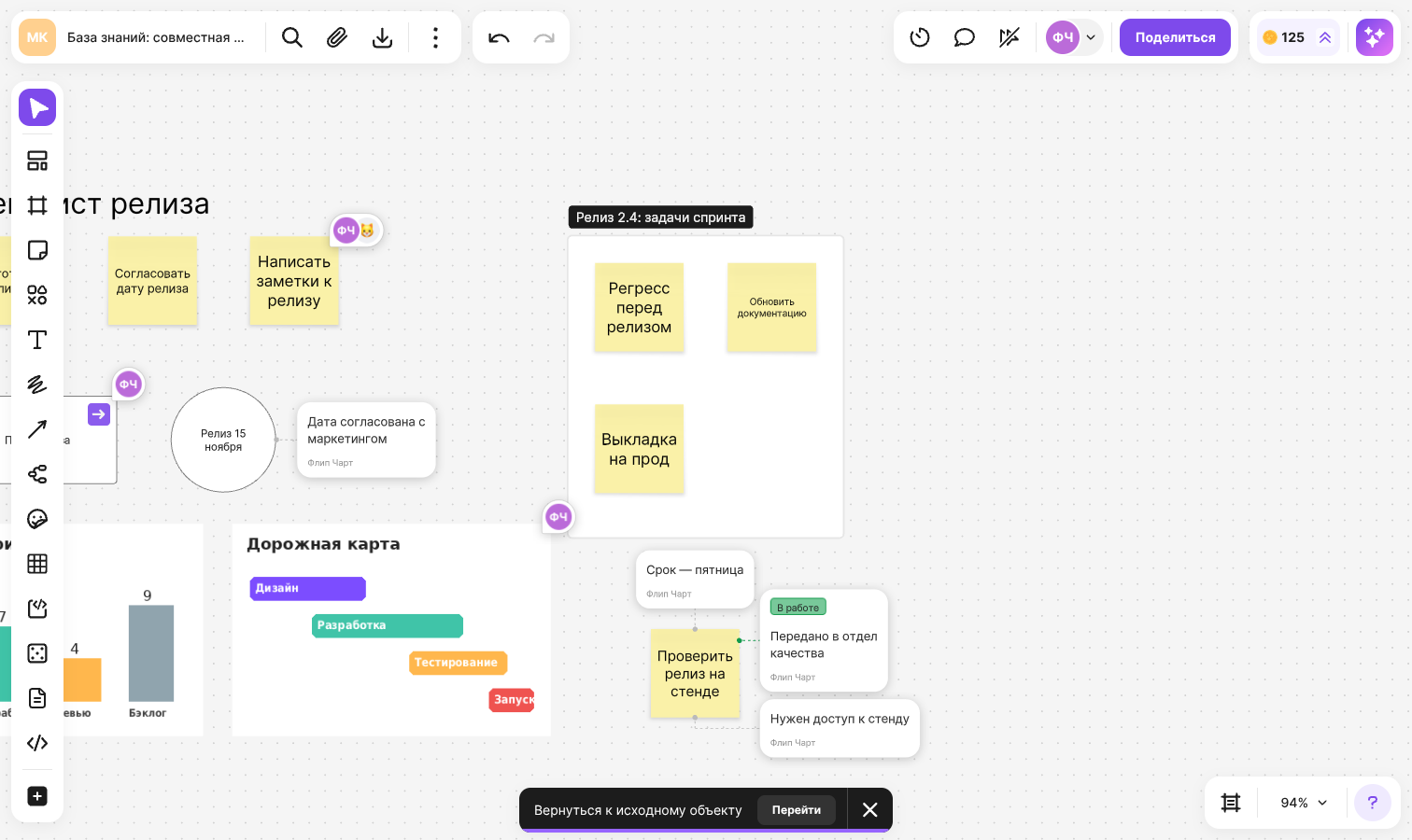This screenshot has height=840, width=1412.
Task: Expand the 125 credits counter
Action: (x=1298, y=37)
